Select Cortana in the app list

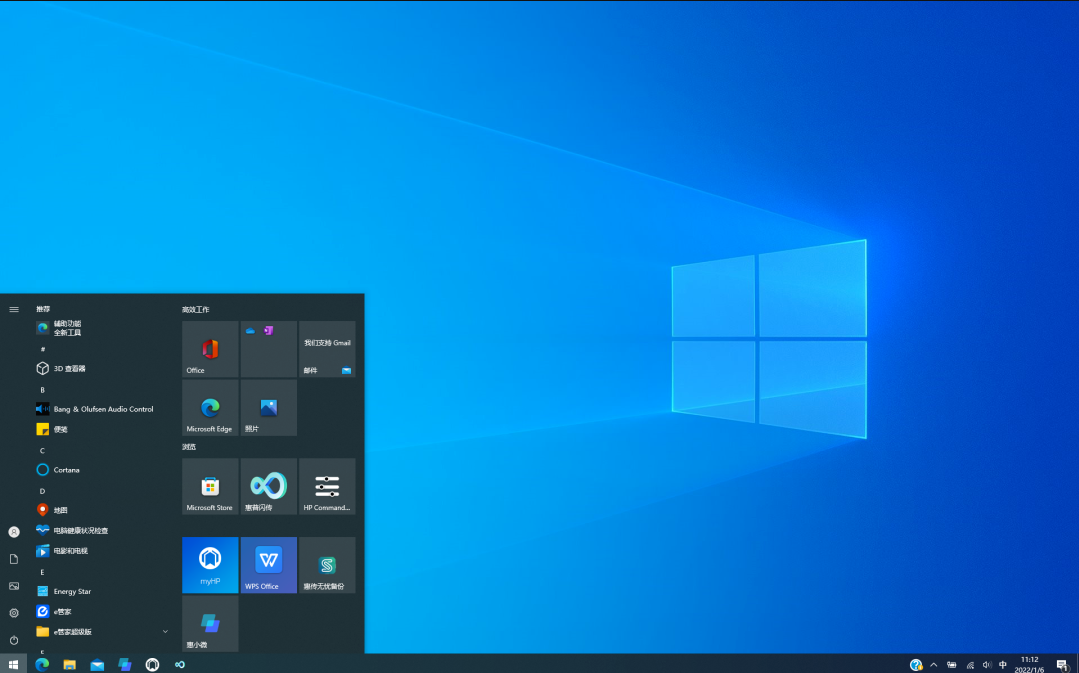(67, 469)
